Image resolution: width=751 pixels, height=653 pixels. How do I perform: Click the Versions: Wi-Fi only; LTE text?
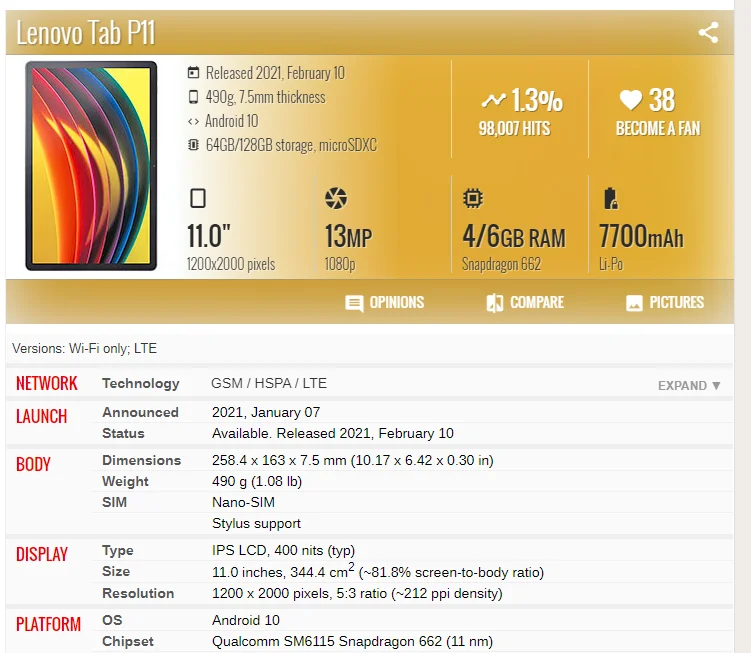(x=84, y=348)
